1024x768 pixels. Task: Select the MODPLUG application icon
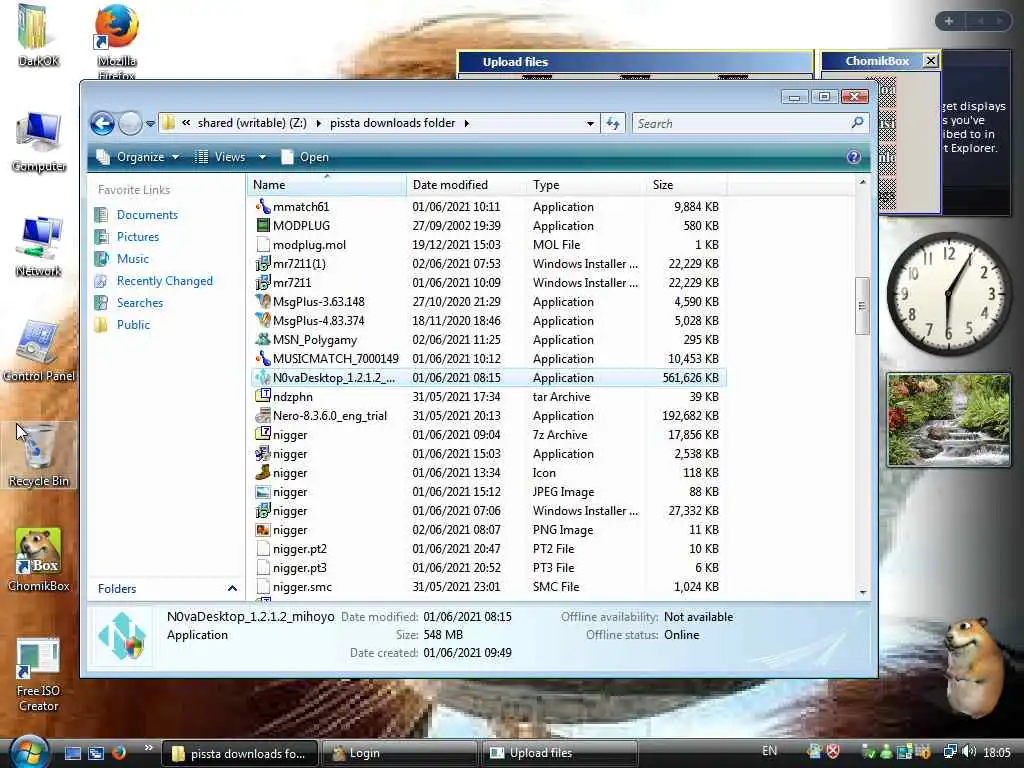tap(263, 225)
